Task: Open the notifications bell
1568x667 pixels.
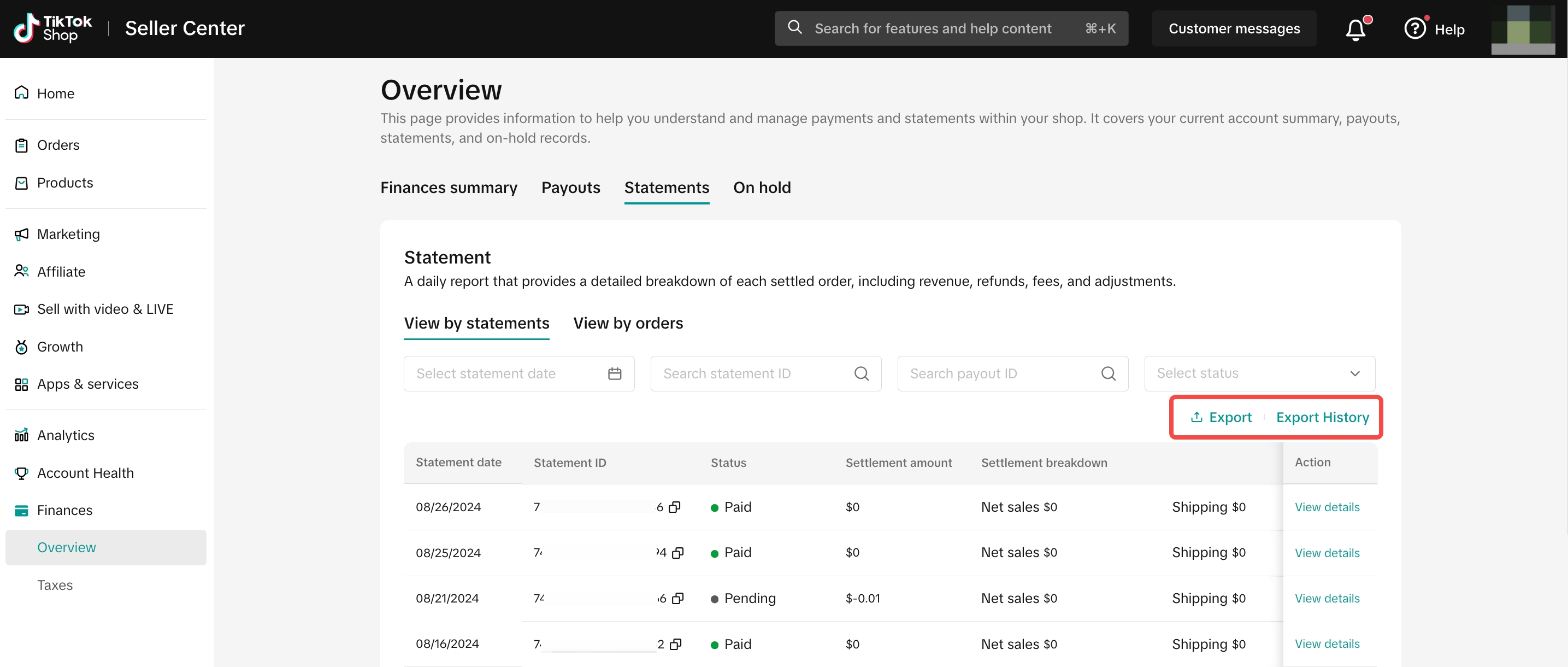Action: click(x=1355, y=29)
